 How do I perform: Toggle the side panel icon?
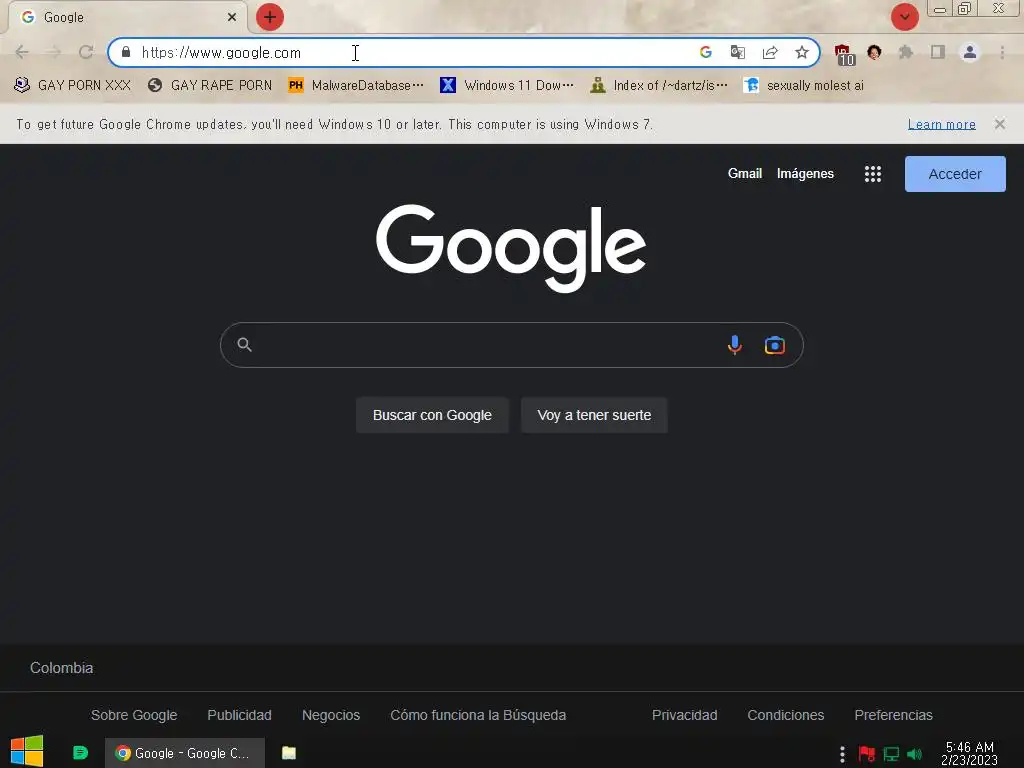pos(938,52)
